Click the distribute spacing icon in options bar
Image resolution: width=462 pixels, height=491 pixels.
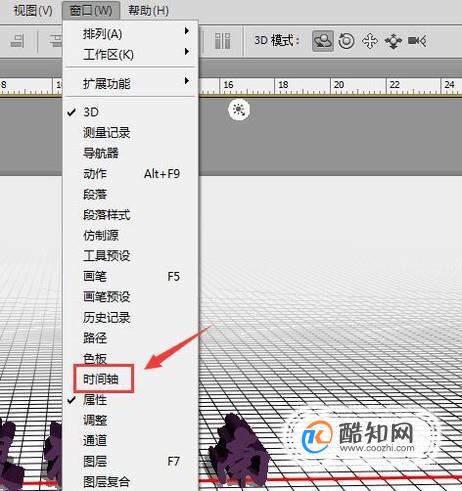[x=222, y=41]
